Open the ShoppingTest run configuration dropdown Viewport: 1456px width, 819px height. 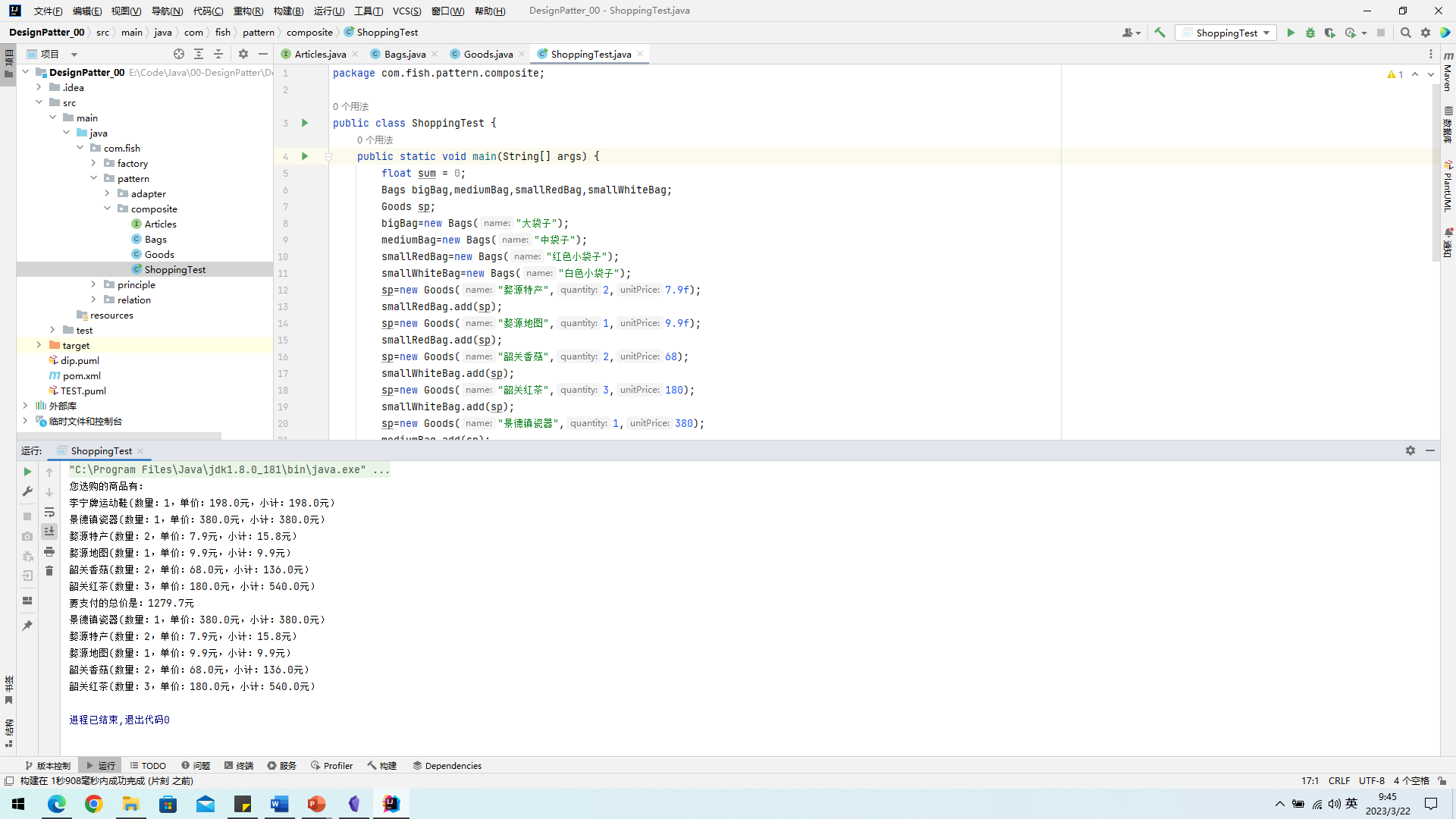[x=1225, y=33]
